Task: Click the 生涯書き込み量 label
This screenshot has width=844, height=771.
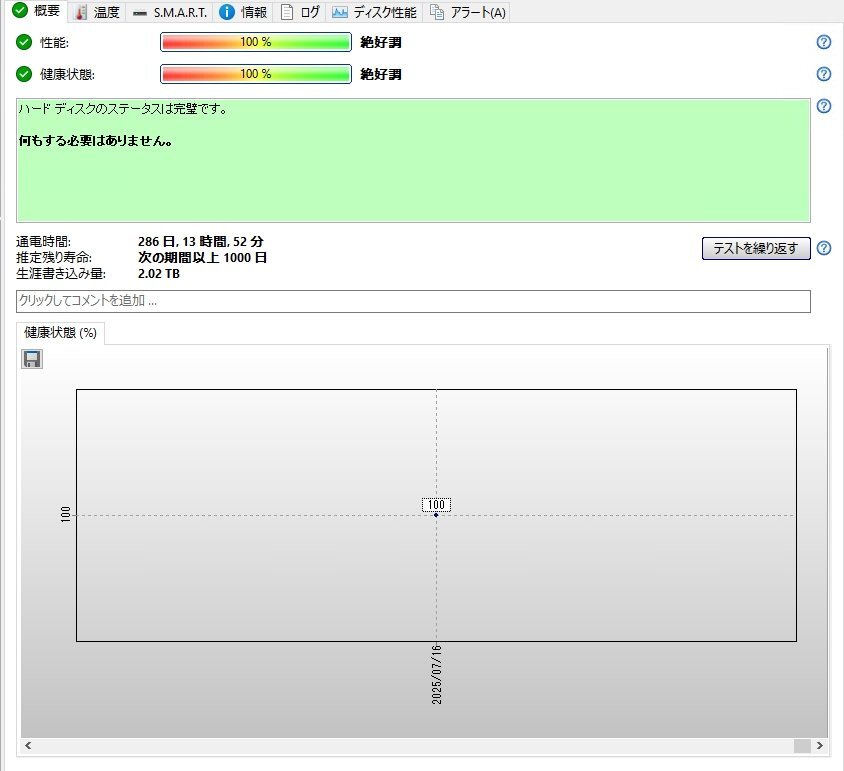Action: 61,274
